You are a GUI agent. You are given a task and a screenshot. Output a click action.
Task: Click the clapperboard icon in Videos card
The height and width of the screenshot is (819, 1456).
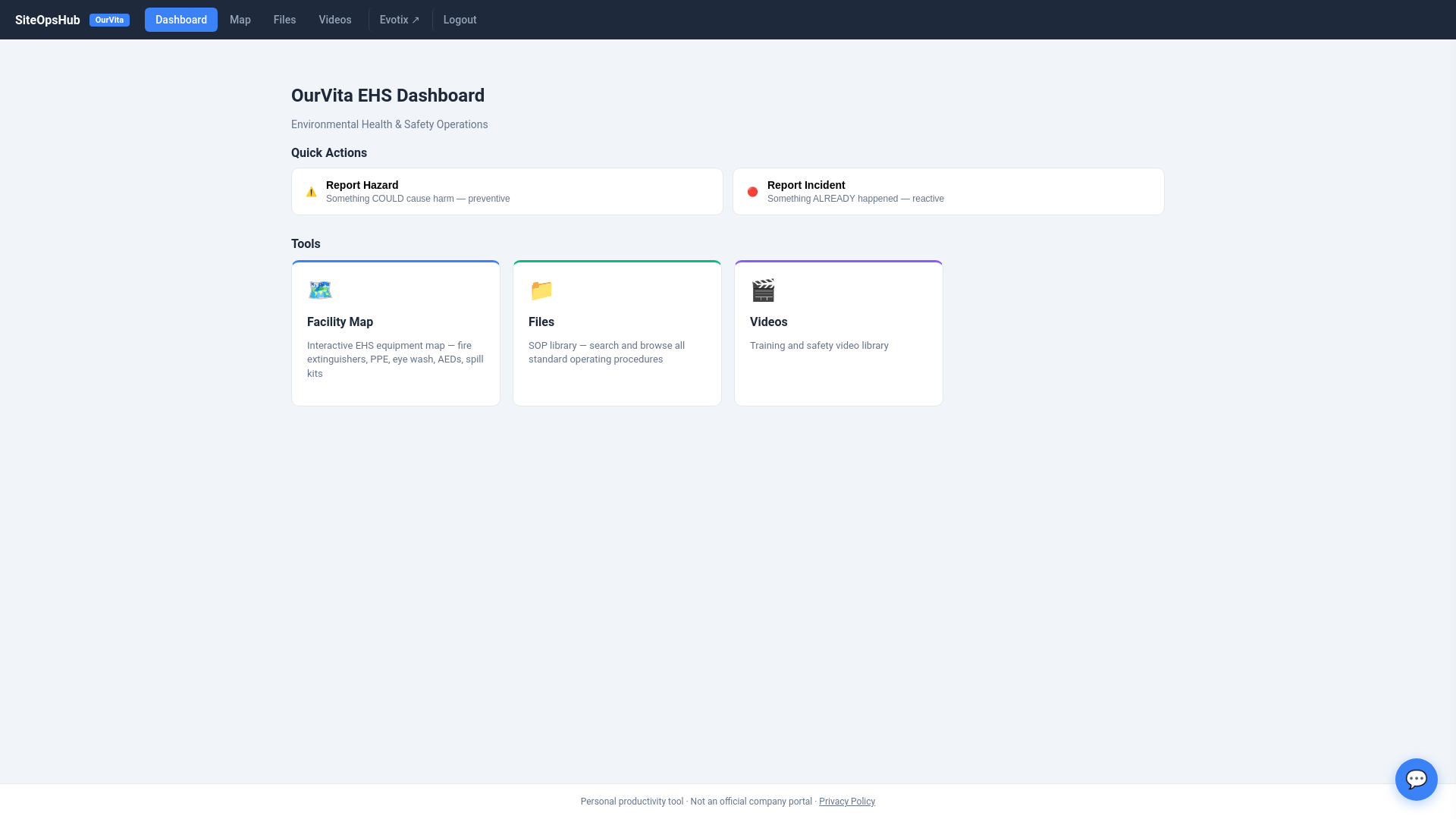coord(763,290)
